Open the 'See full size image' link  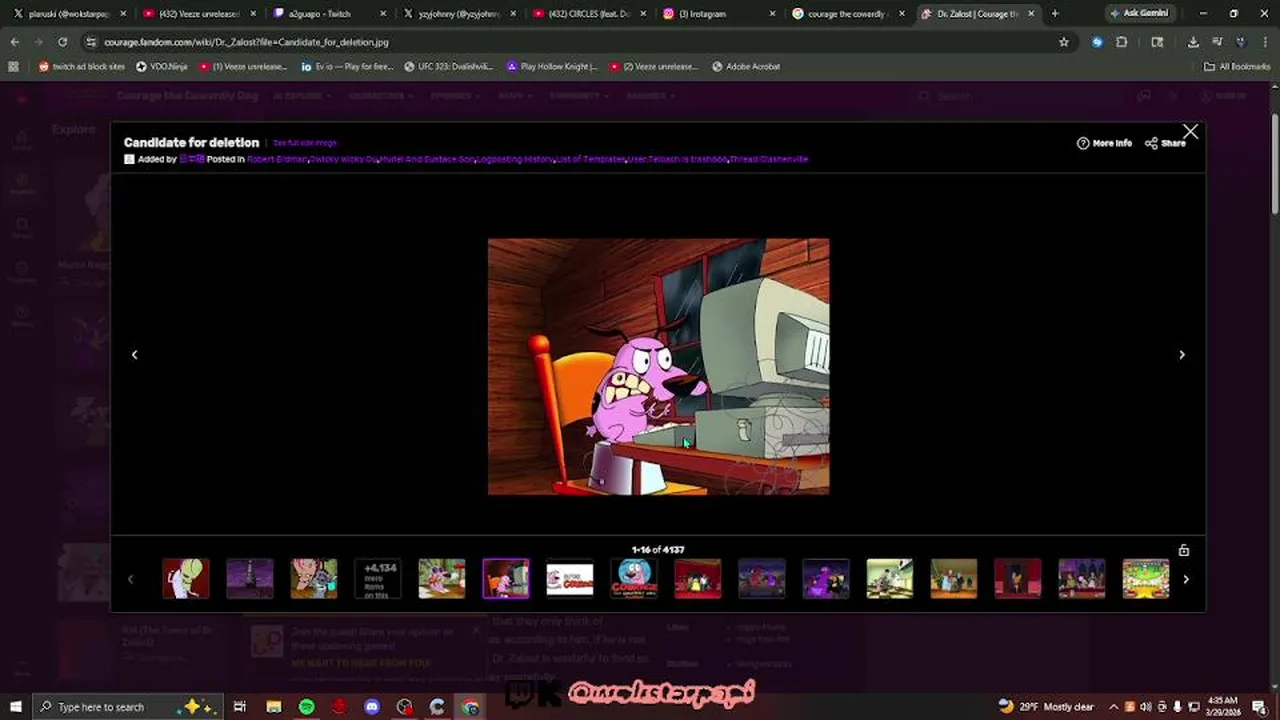305,143
